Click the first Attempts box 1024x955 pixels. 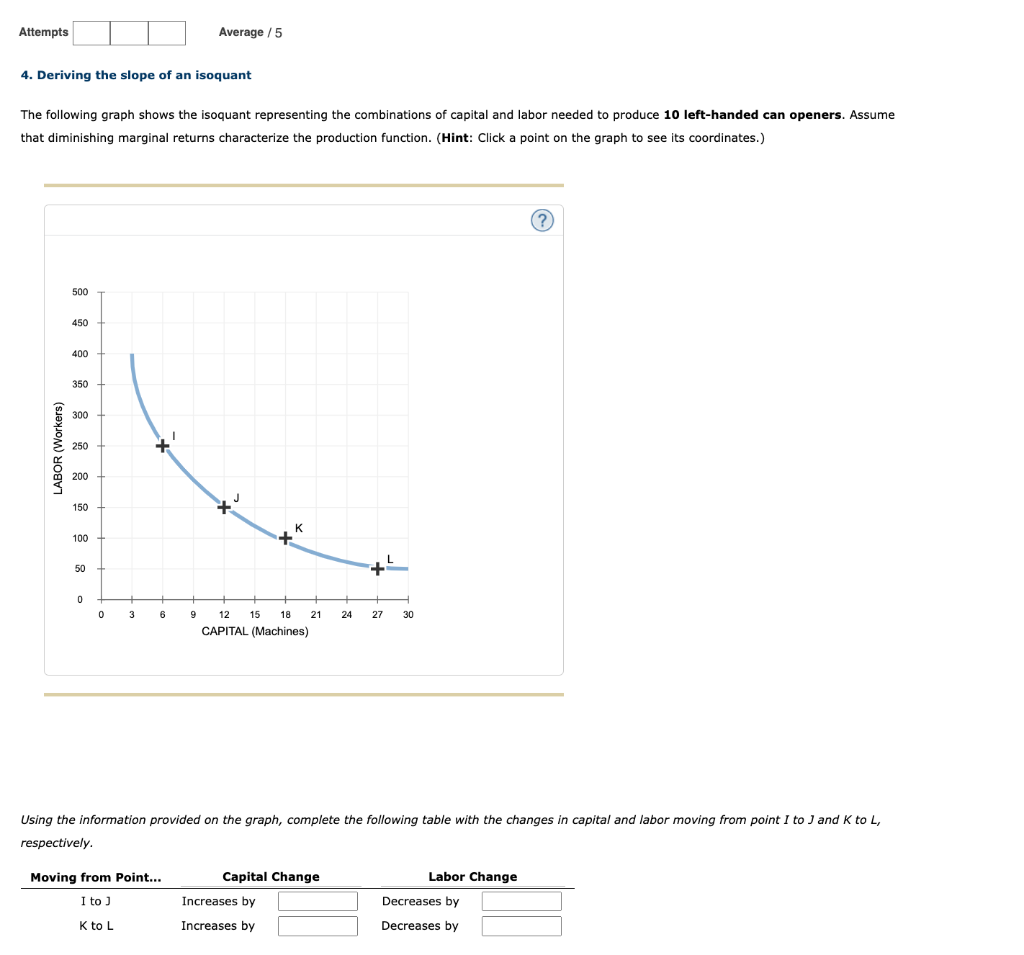click(91, 32)
